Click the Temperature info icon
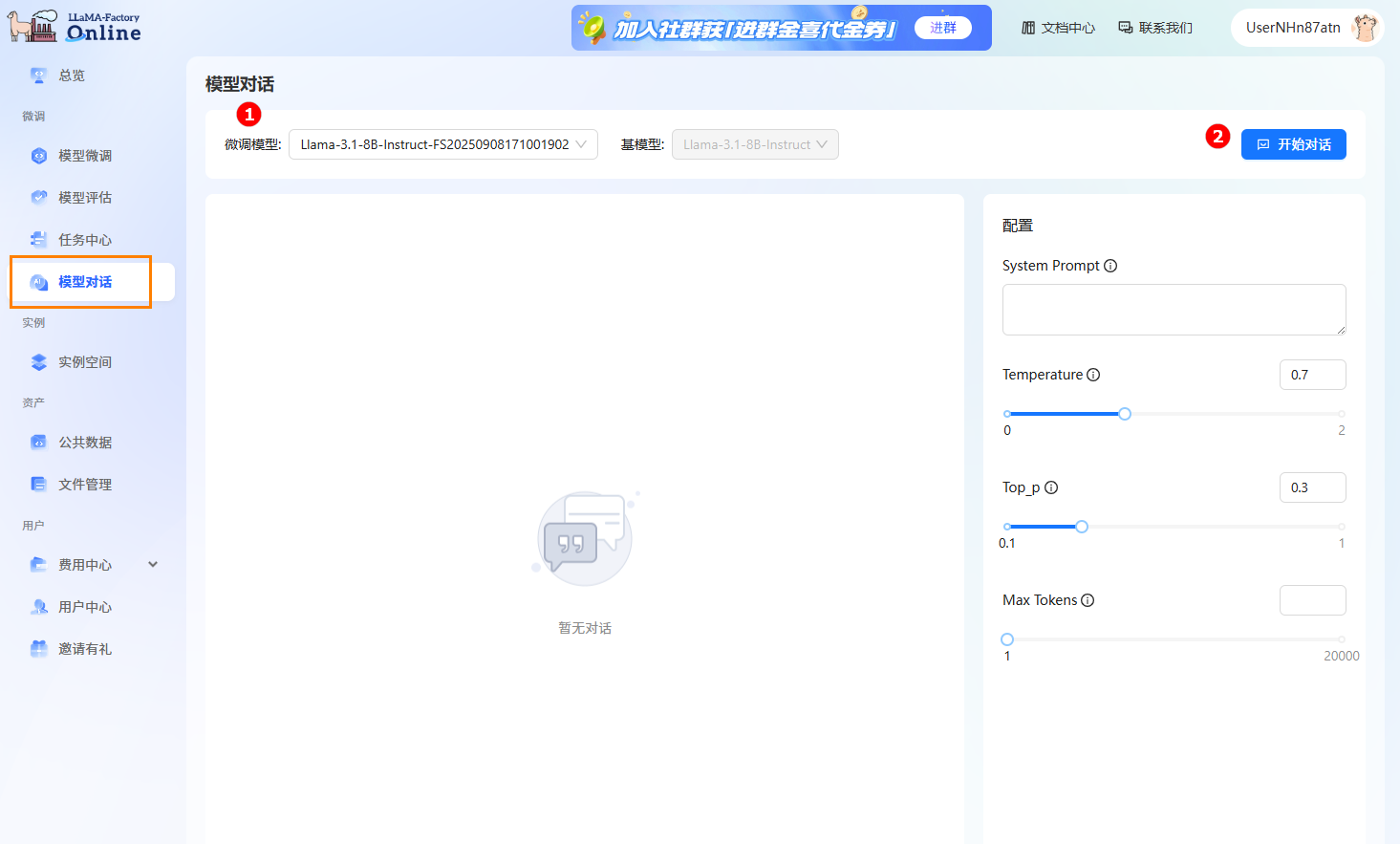Image resolution: width=1400 pixels, height=844 pixels. point(1093,375)
